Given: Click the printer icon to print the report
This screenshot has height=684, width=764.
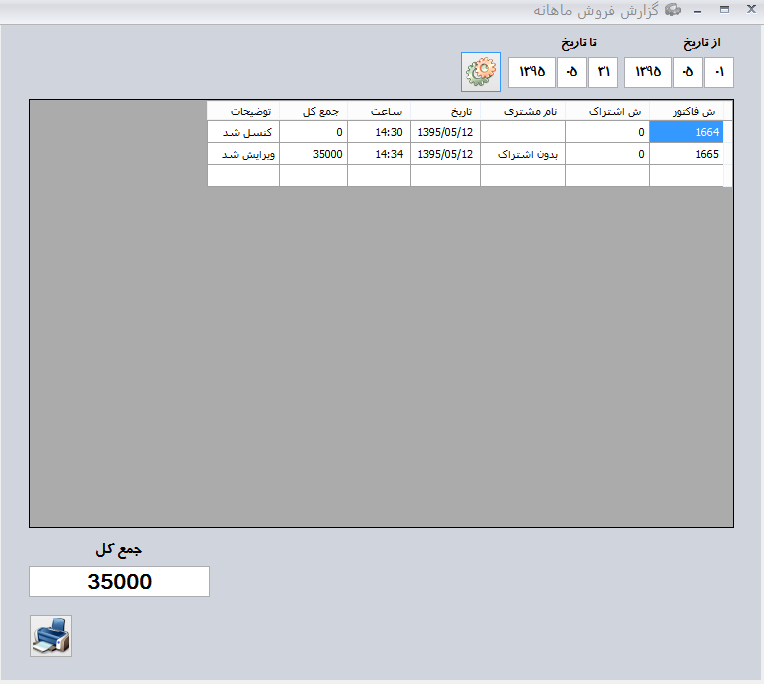Looking at the screenshot, I should (x=51, y=636).
